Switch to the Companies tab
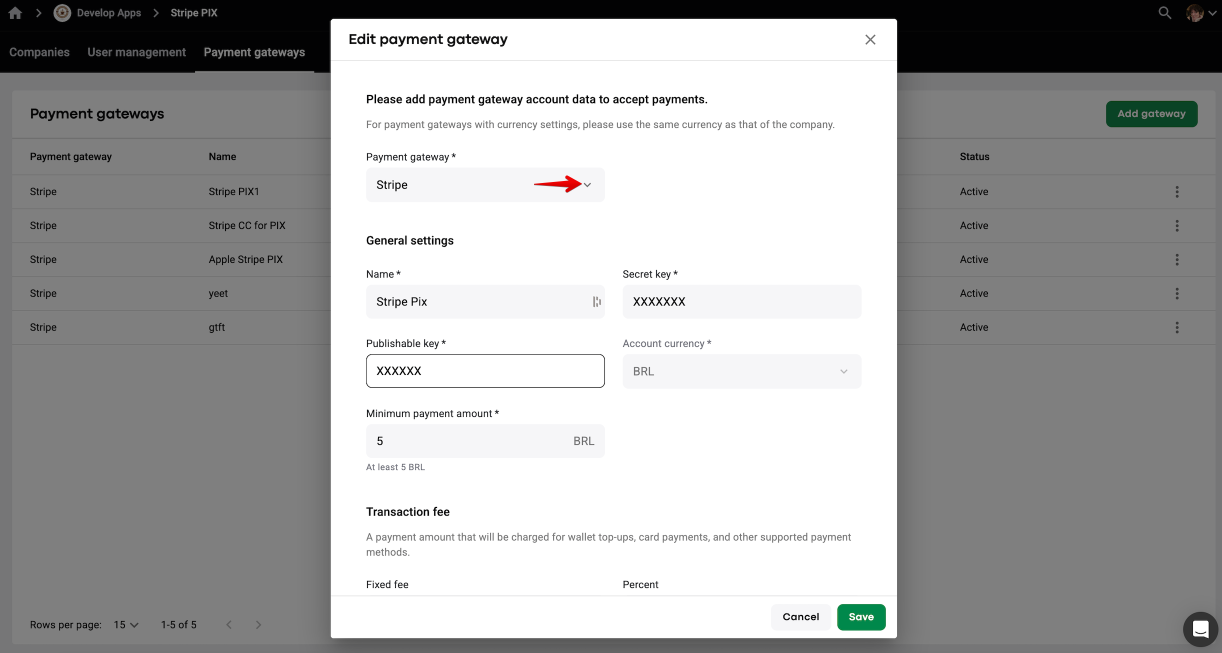 (40, 52)
